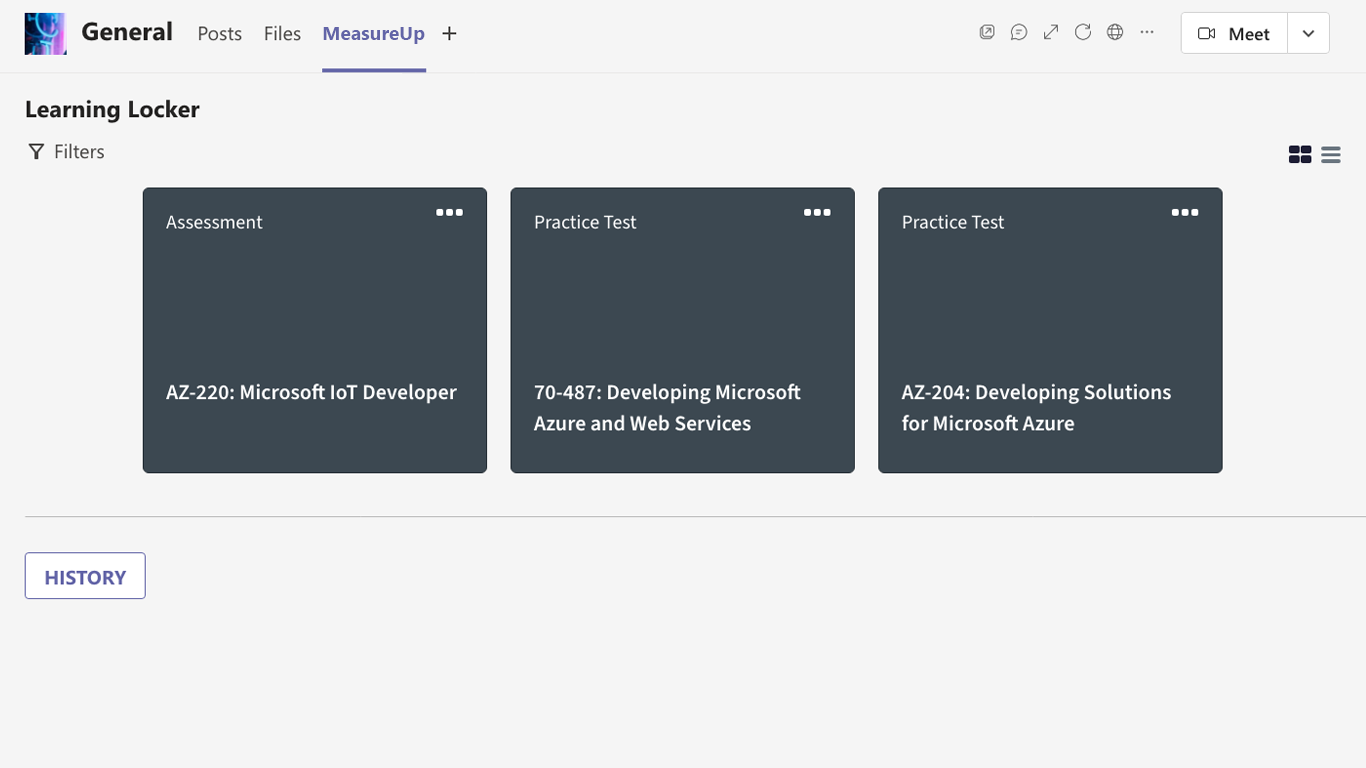Click the pop-out tab icon
The height and width of the screenshot is (768, 1366).
click(x=987, y=32)
